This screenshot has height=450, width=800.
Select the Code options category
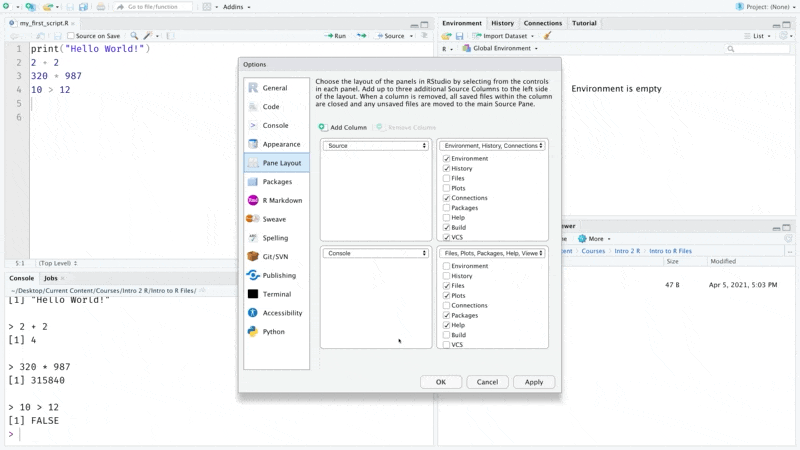pyautogui.click(x=276, y=107)
